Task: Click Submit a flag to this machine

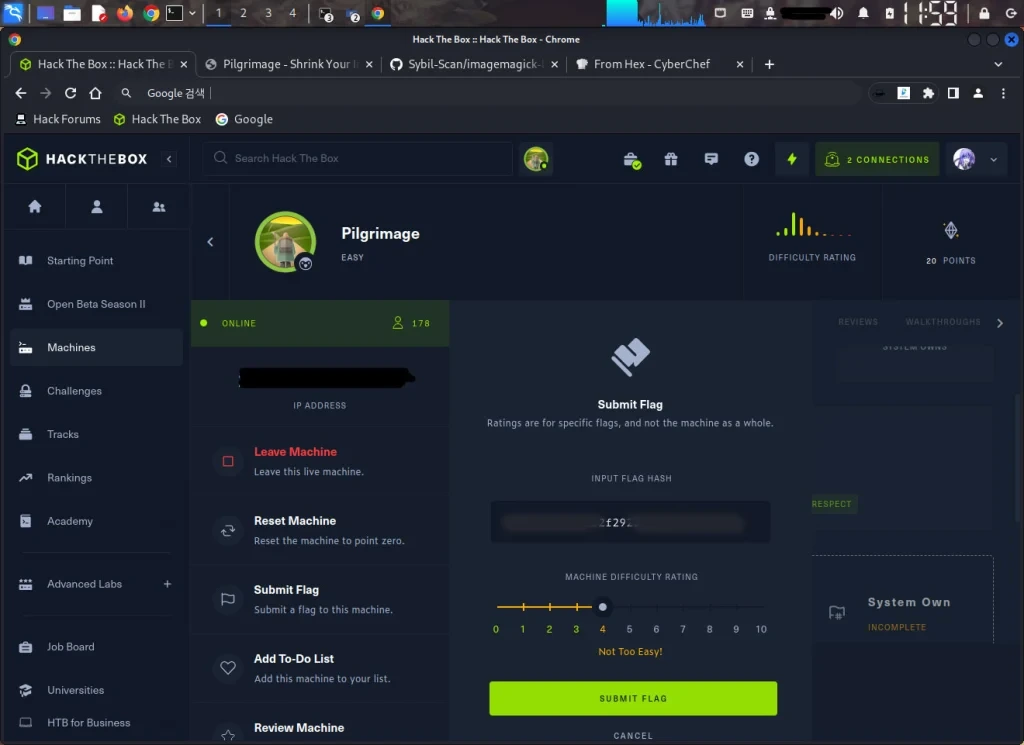Action: point(320,599)
